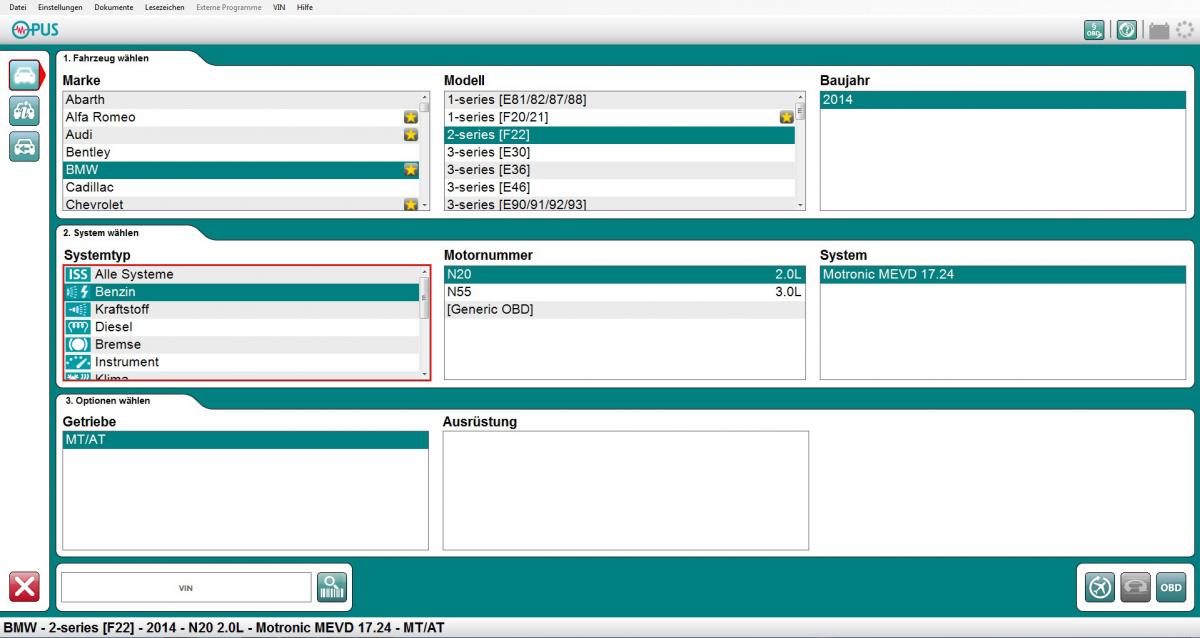Click the battery status icon
This screenshot has height=638, width=1200.
click(x=1158, y=31)
